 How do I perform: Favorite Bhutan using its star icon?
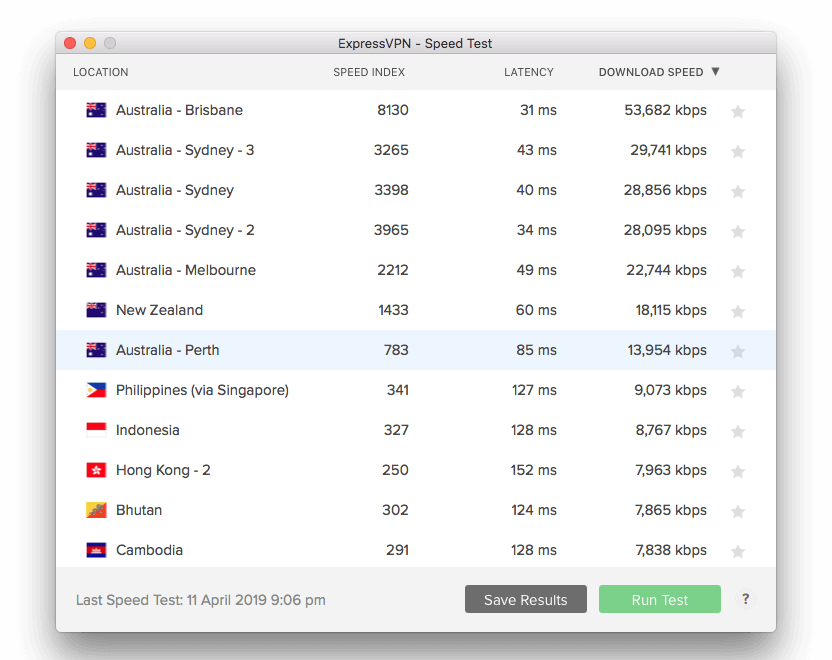click(x=738, y=511)
